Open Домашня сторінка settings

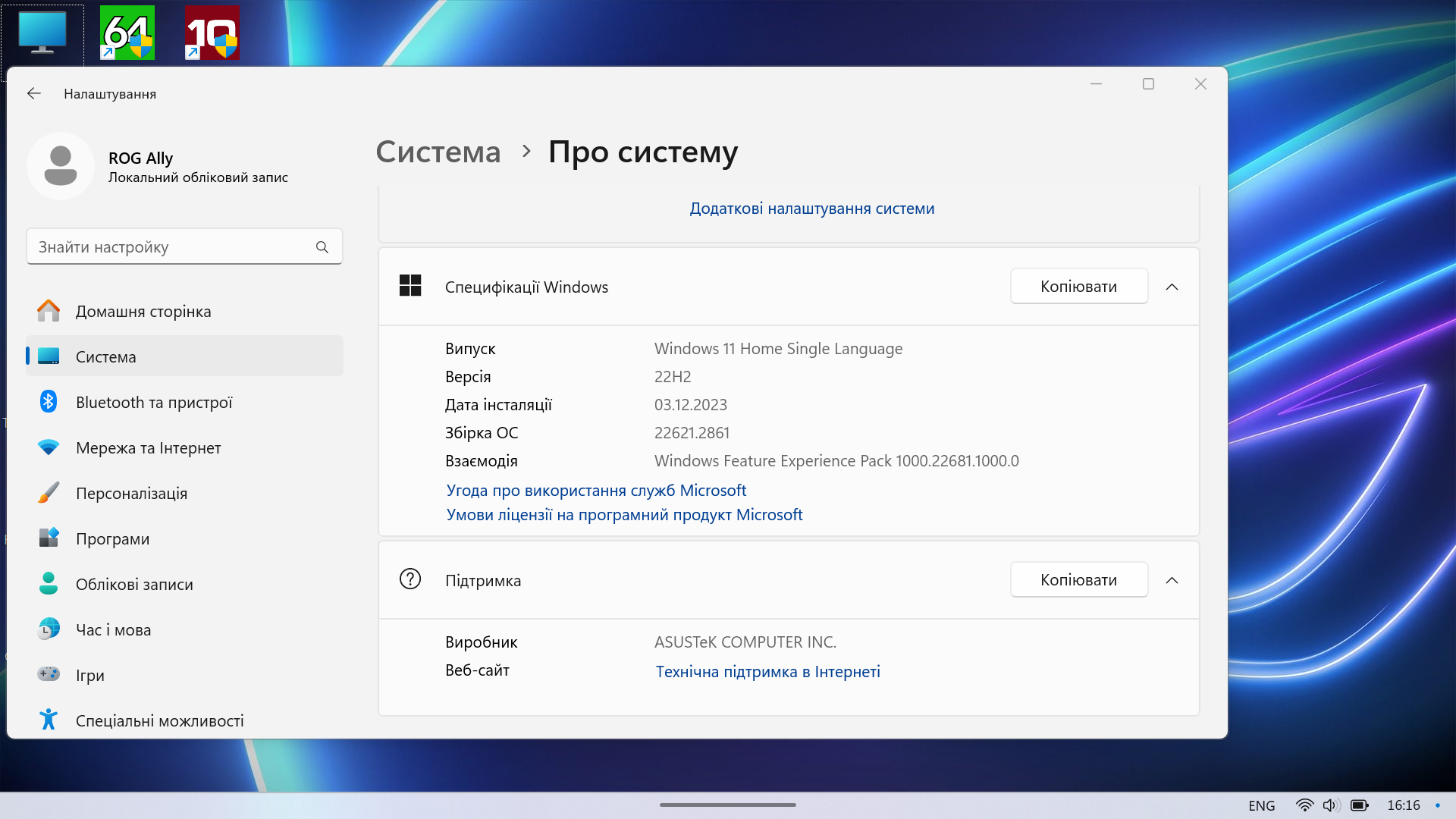point(144,310)
